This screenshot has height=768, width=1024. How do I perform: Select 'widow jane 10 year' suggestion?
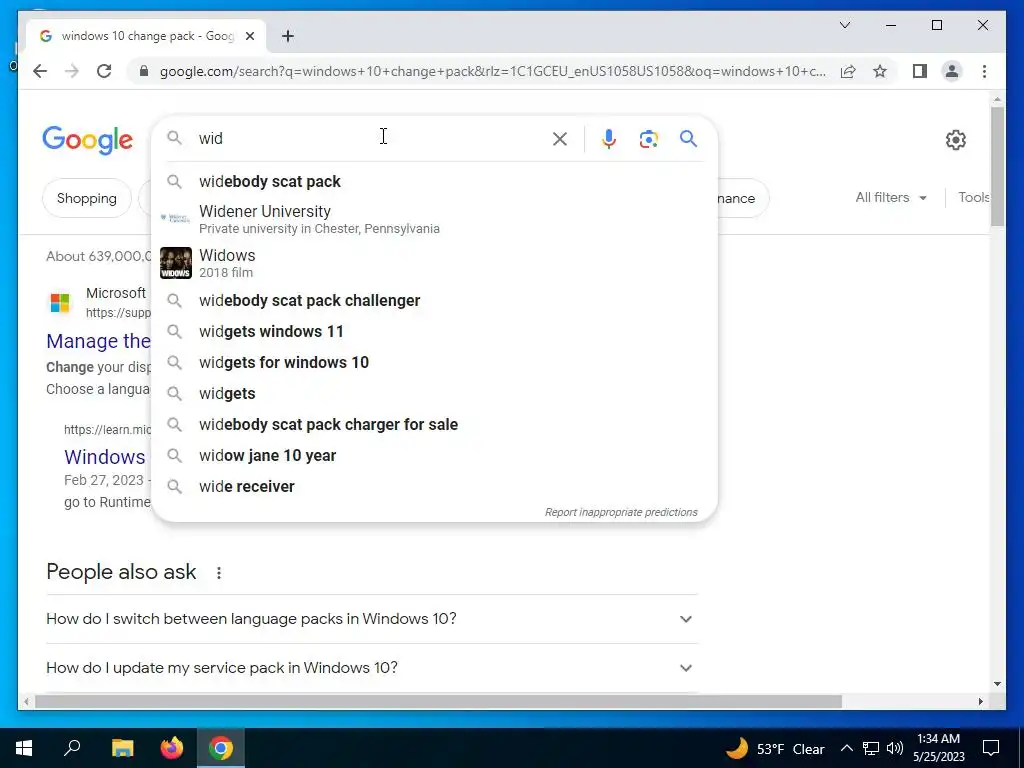point(434,456)
